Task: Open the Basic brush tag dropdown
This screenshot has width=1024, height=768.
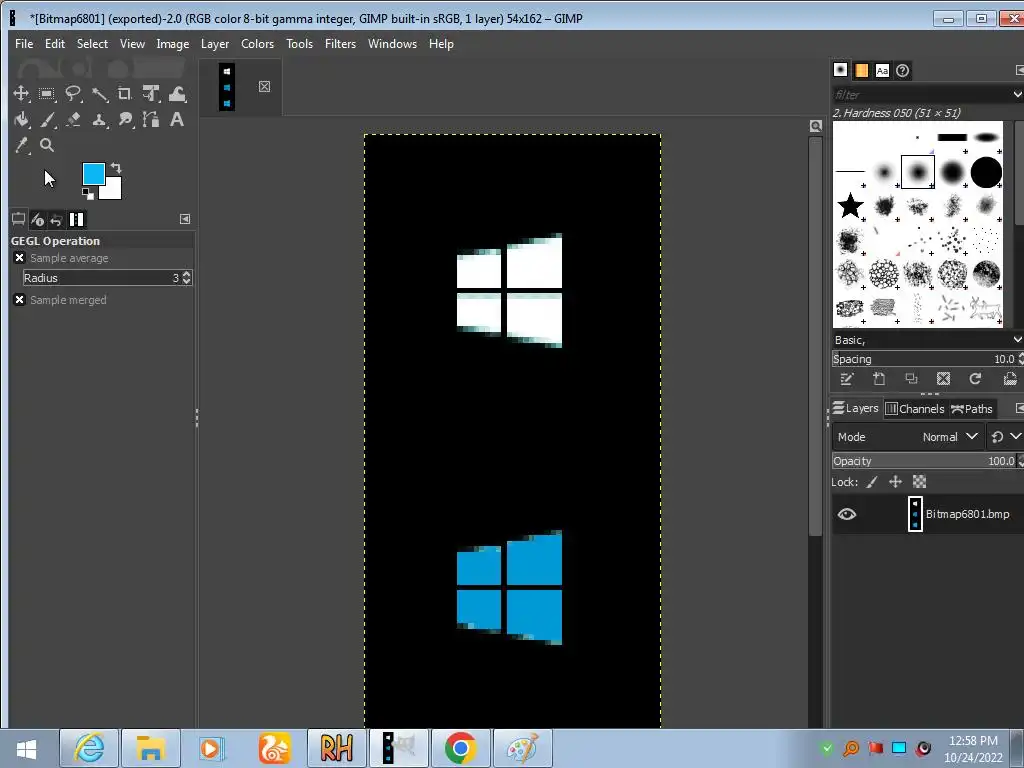Action: [x=1017, y=340]
